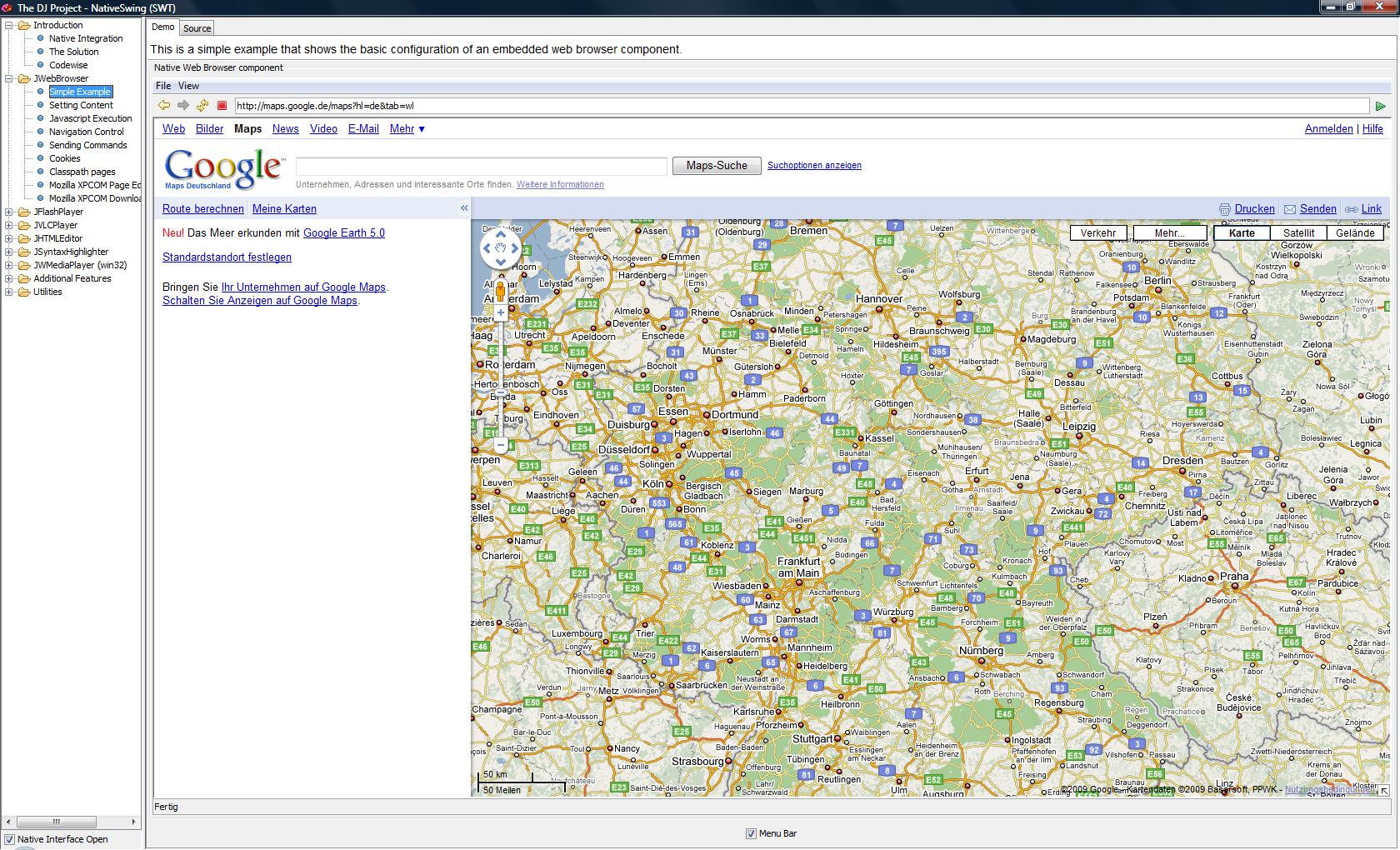Switch map to Satellit view
The image size is (1400, 850).
pos(1298,233)
